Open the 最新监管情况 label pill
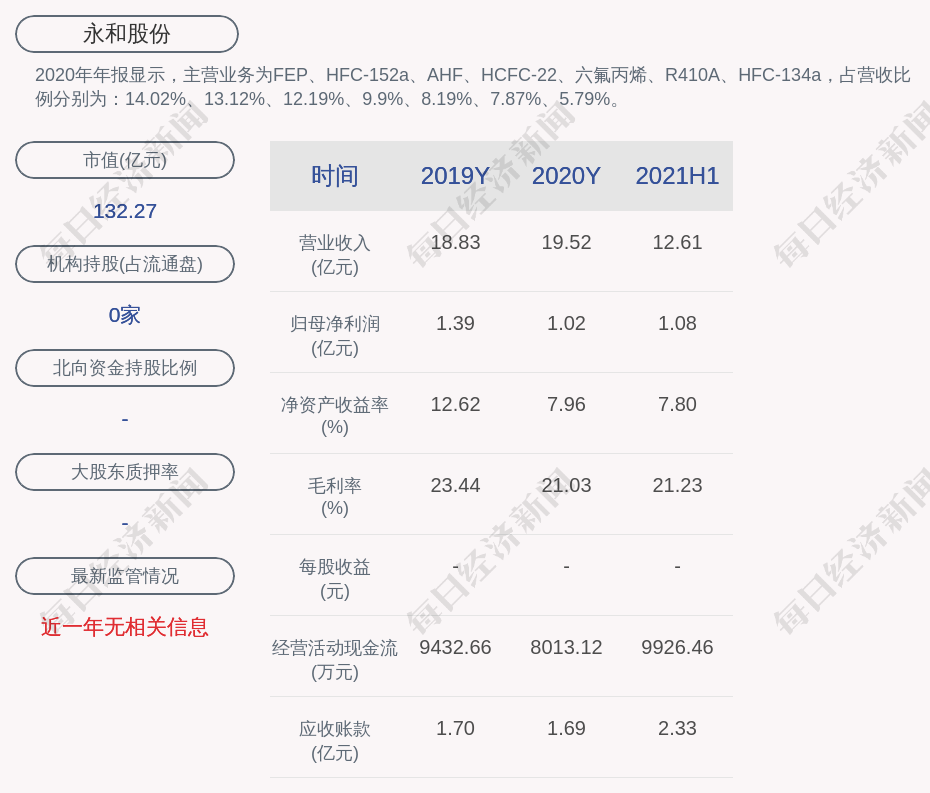 [125, 576]
